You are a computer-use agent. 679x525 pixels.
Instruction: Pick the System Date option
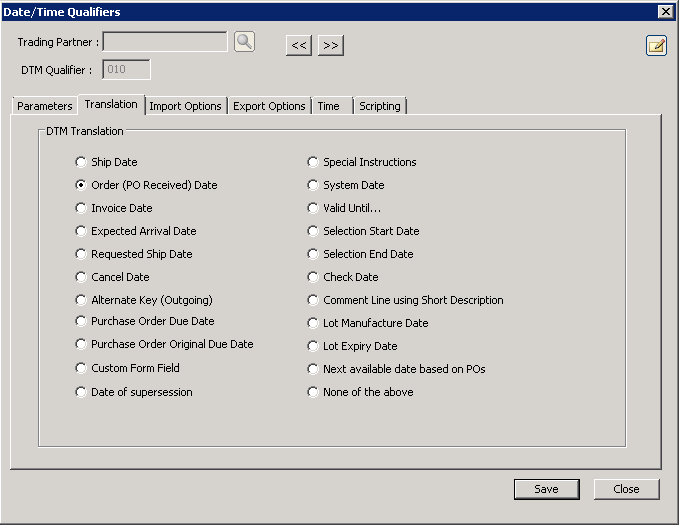(313, 185)
